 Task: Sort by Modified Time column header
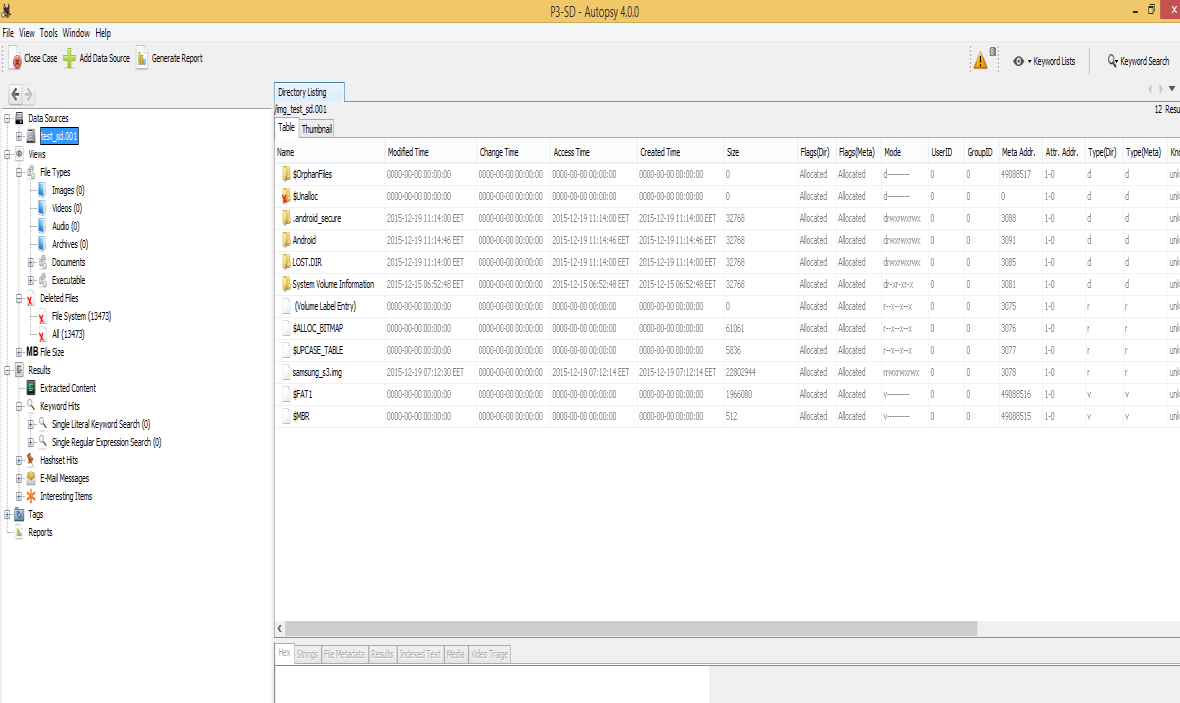pyautogui.click(x=430, y=152)
